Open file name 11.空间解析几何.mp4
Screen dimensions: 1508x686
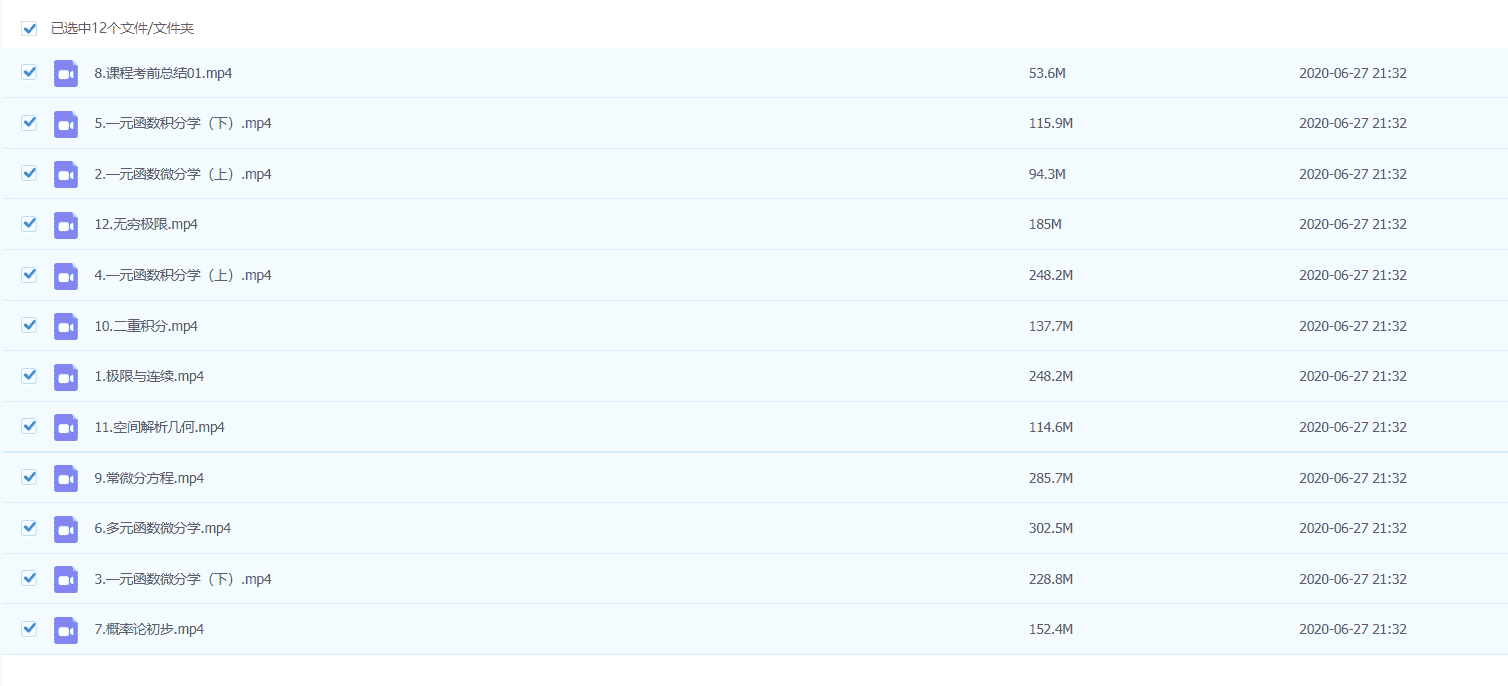[x=159, y=427]
